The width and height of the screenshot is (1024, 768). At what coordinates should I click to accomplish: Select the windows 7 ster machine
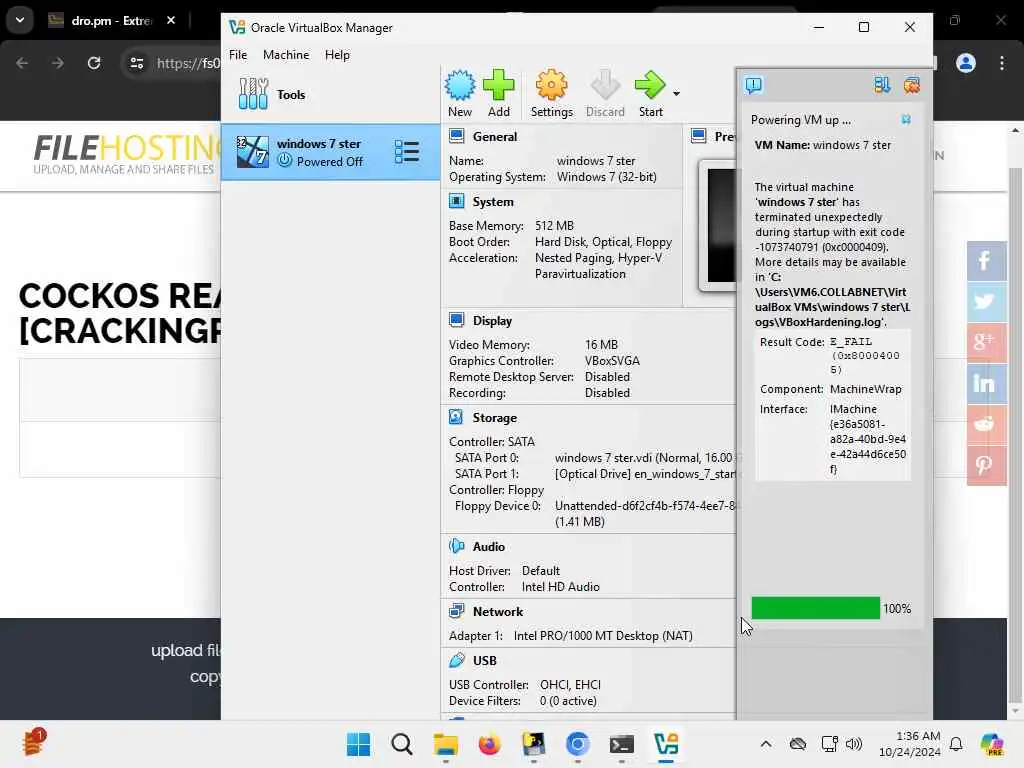[330, 152]
